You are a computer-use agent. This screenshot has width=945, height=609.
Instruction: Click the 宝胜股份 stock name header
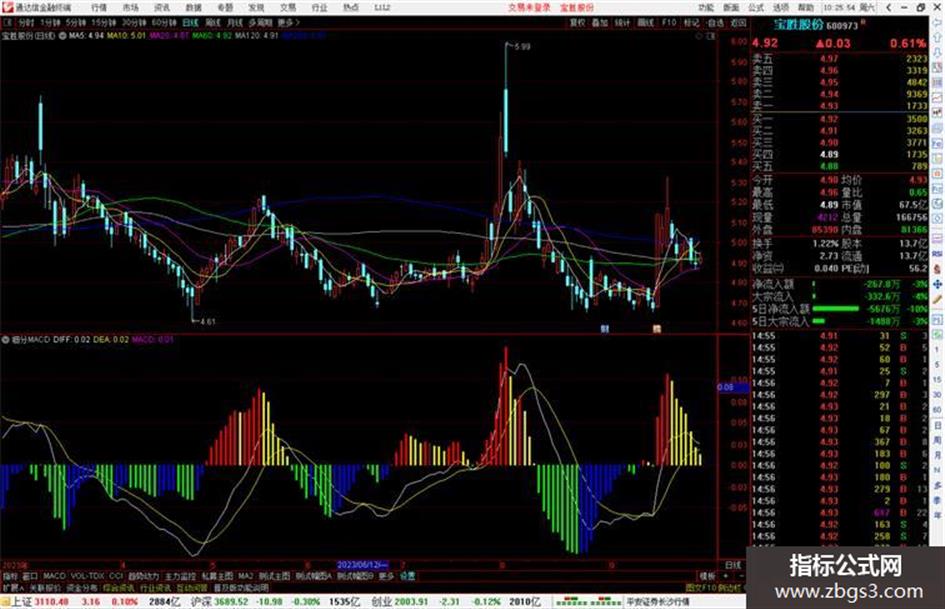799,25
